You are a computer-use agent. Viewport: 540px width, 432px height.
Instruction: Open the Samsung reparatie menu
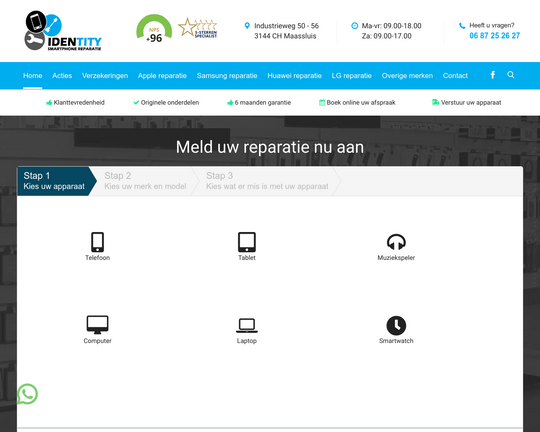pos(227,75)
